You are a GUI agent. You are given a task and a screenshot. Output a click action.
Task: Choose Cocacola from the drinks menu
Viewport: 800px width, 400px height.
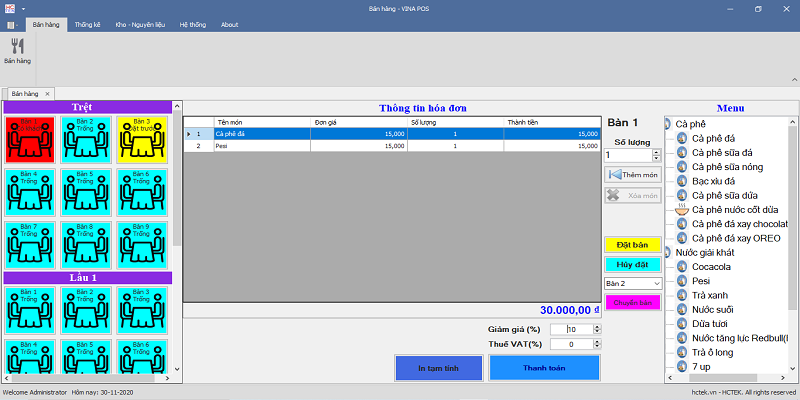[711, 267]
